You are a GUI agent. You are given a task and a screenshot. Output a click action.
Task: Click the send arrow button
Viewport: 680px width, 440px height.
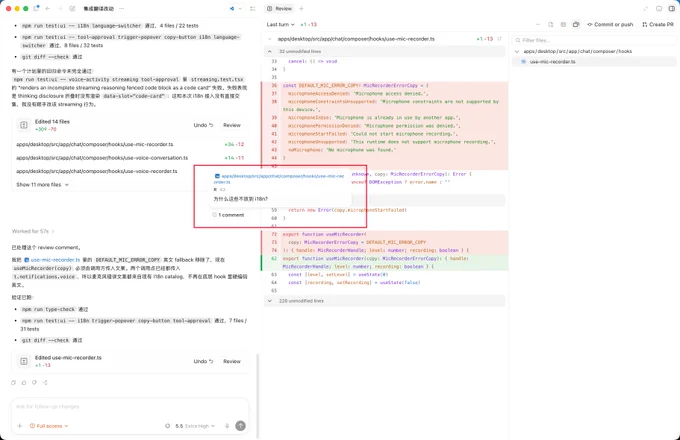[x=240, y=426]
